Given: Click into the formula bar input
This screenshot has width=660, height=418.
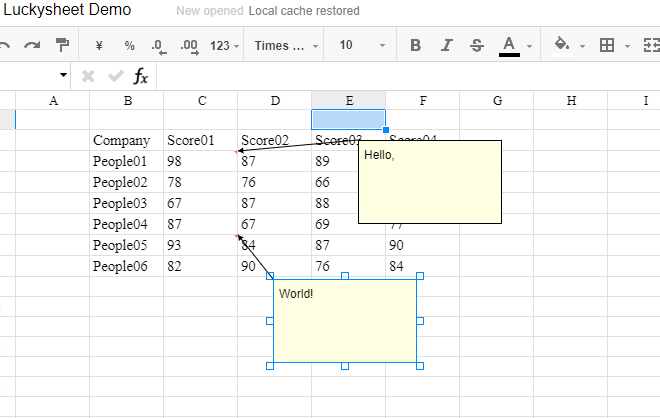Looking at the screenshot, I should (408, 76).
